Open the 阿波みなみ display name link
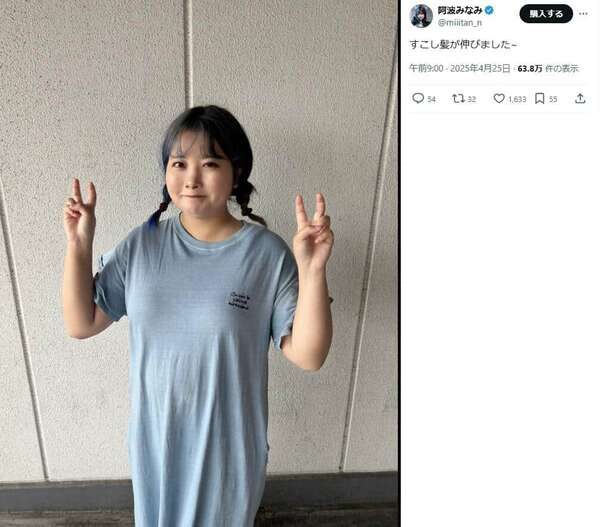The width and height of the screenshot is (600, 527). (460, 10)
